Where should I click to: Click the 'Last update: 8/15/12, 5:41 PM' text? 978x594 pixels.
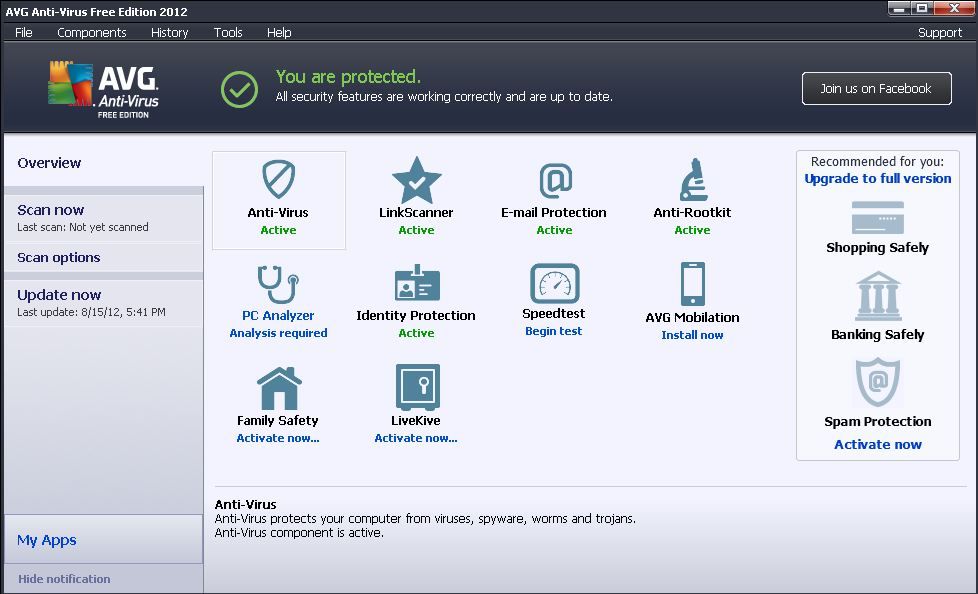click(91, 312)
